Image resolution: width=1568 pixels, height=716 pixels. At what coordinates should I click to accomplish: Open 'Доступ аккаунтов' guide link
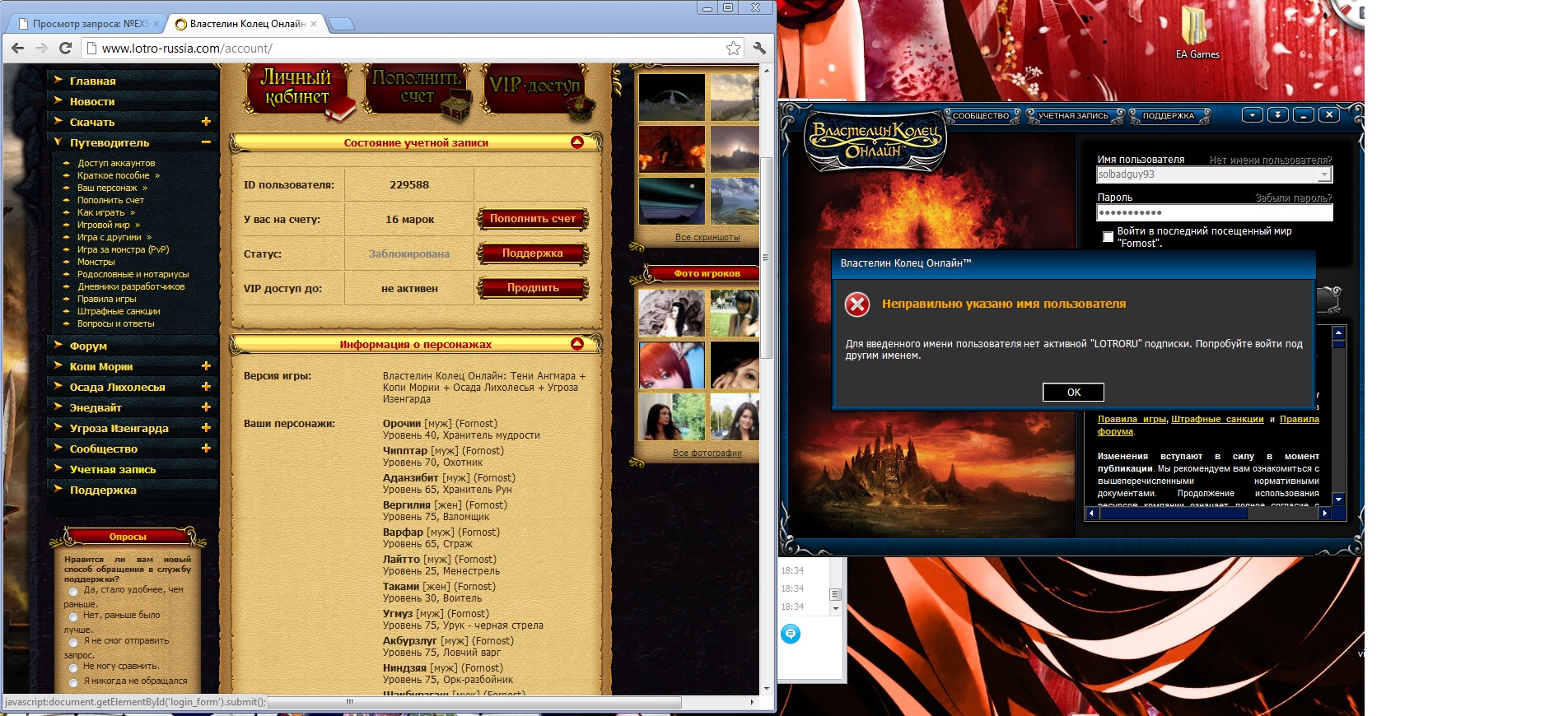[x=116, y=163]
